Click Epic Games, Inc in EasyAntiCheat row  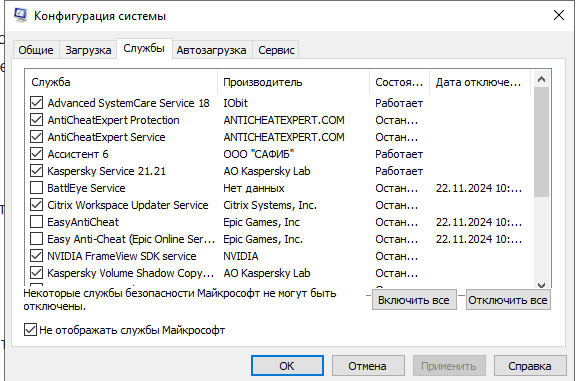coord(262,222)
